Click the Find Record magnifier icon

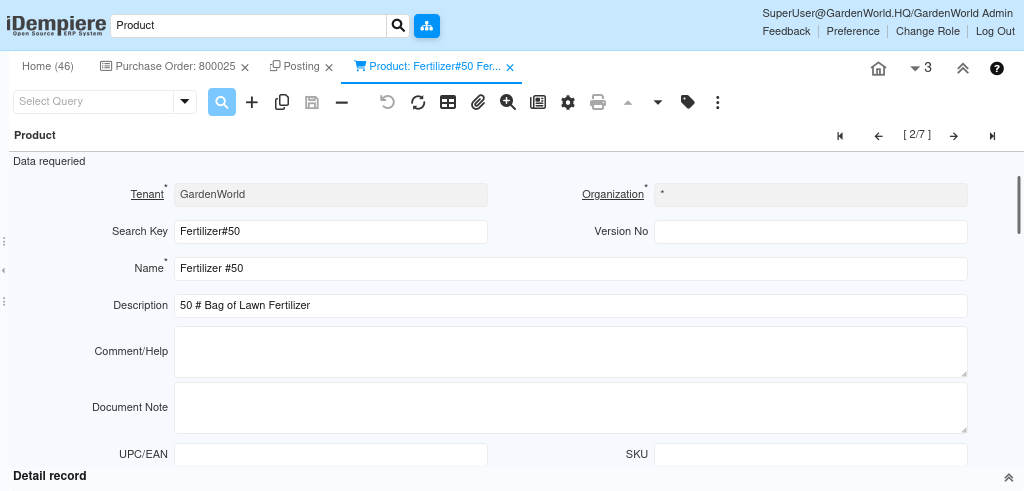222,102
